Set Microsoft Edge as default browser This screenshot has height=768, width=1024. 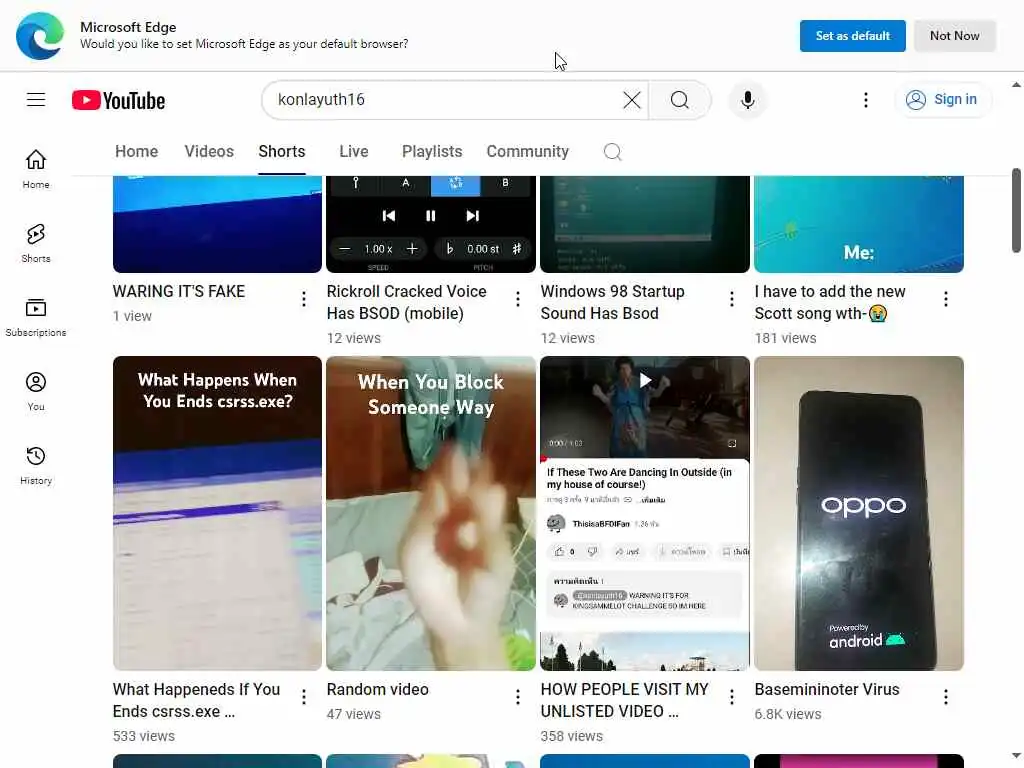852,36
